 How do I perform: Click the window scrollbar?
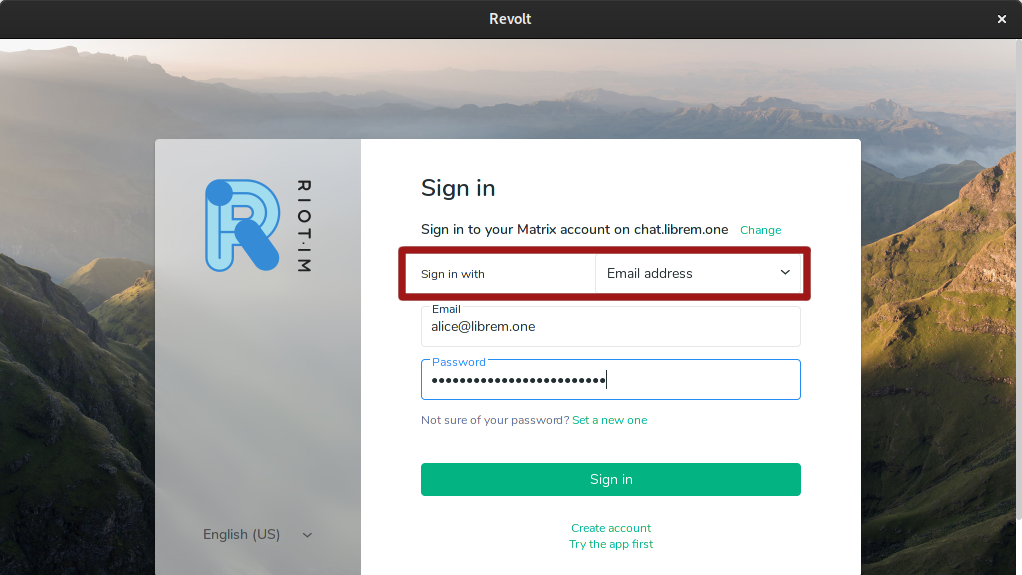(1018, 280)
